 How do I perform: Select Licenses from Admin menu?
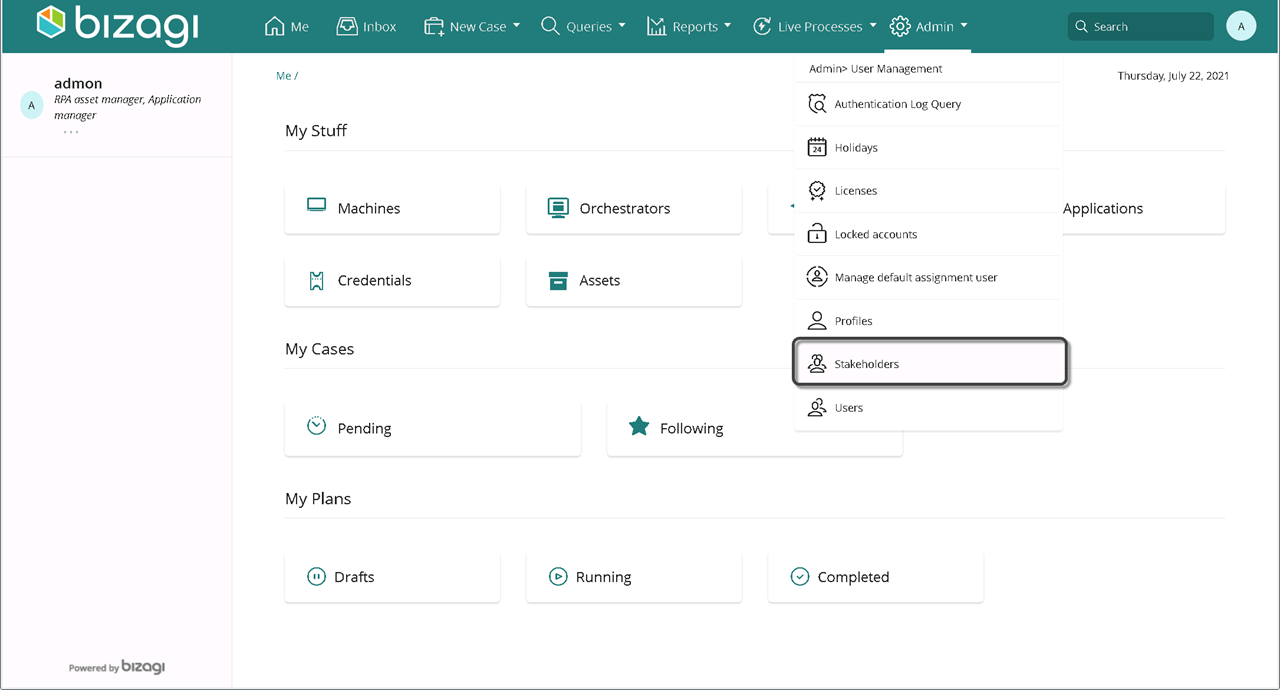coord(928,190)
